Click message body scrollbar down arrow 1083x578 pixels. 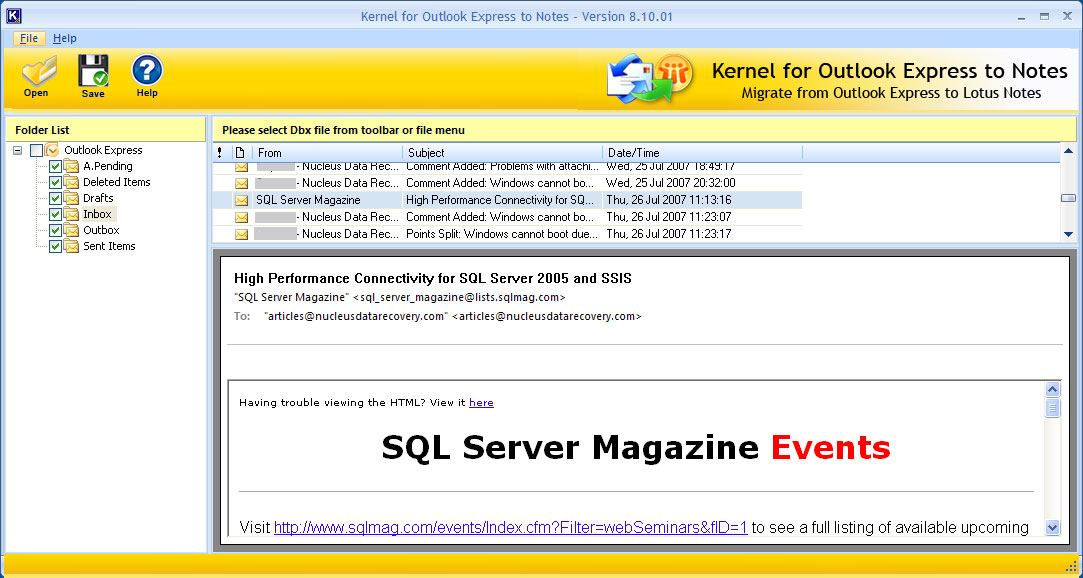coord(1053,528)
